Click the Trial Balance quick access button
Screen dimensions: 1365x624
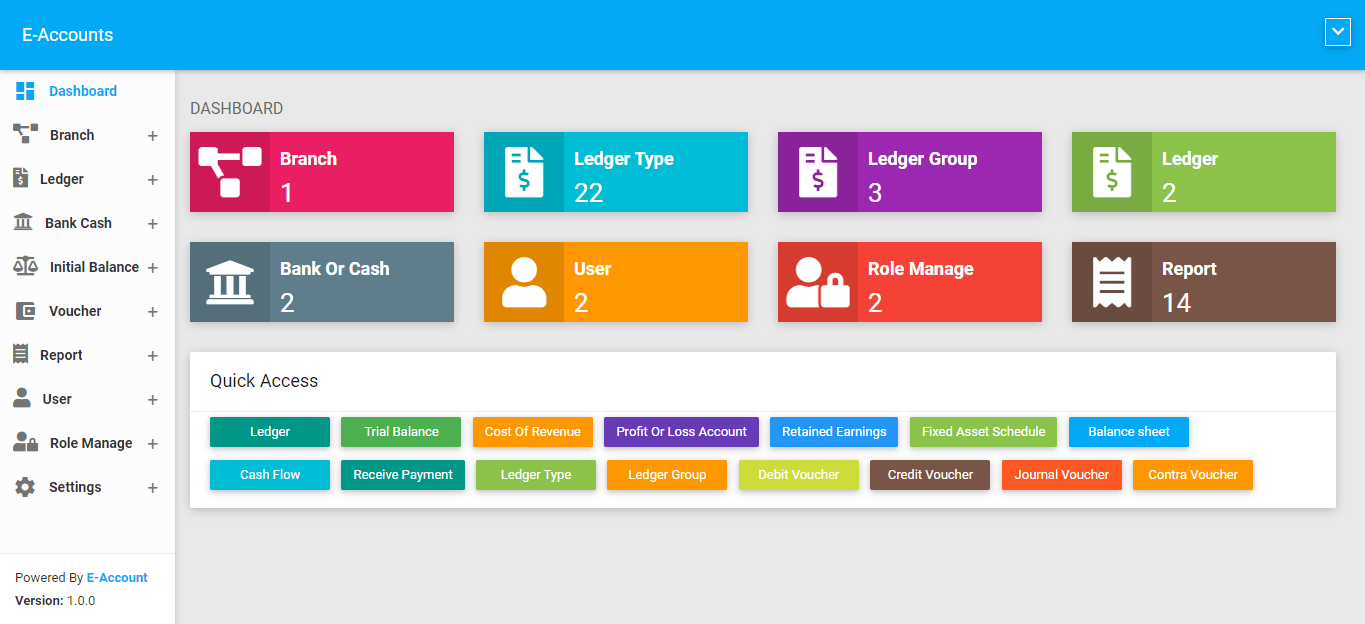click(401, 432)
